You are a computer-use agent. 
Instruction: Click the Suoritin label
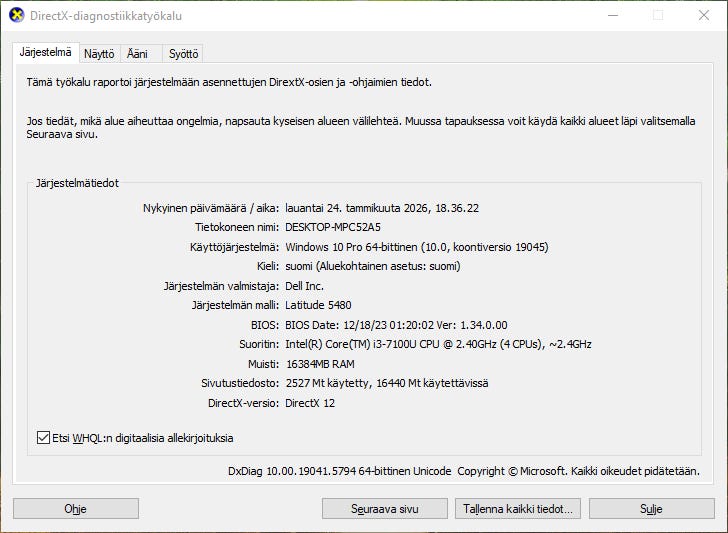(259, 344)
